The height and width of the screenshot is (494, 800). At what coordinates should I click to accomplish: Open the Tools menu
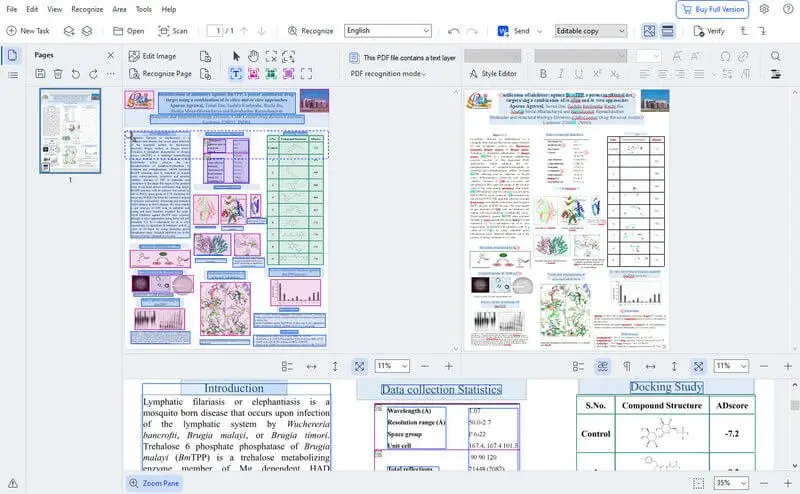(144, 9)
